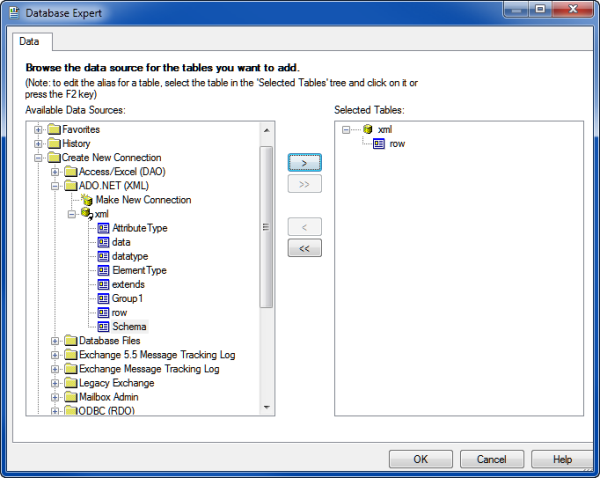
Task: Click the ElementType table icon
Action: (103, 270)
